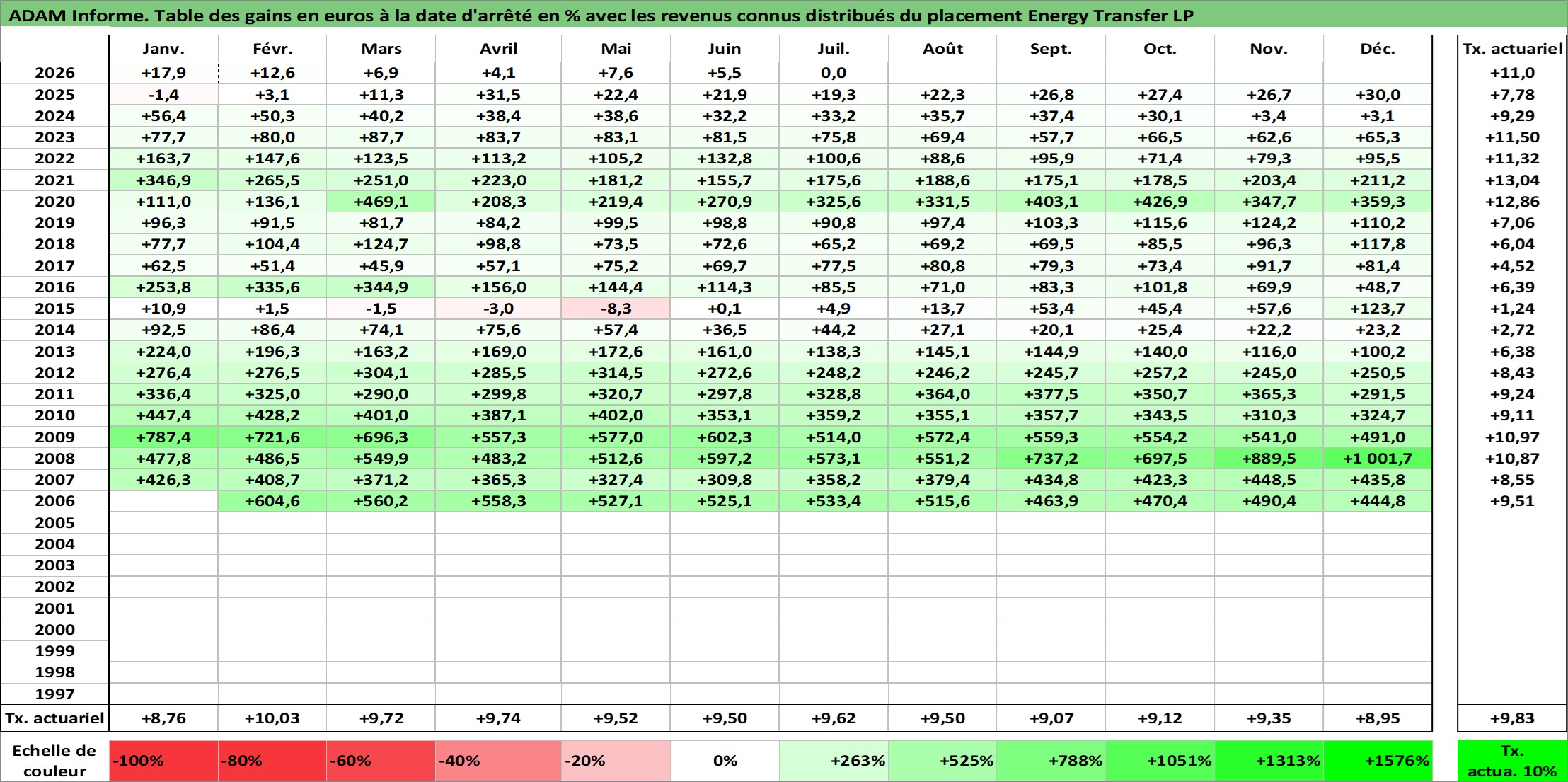Select the 2006 row label
Viewport: 1568px width, 782px height.
[54, 501]
